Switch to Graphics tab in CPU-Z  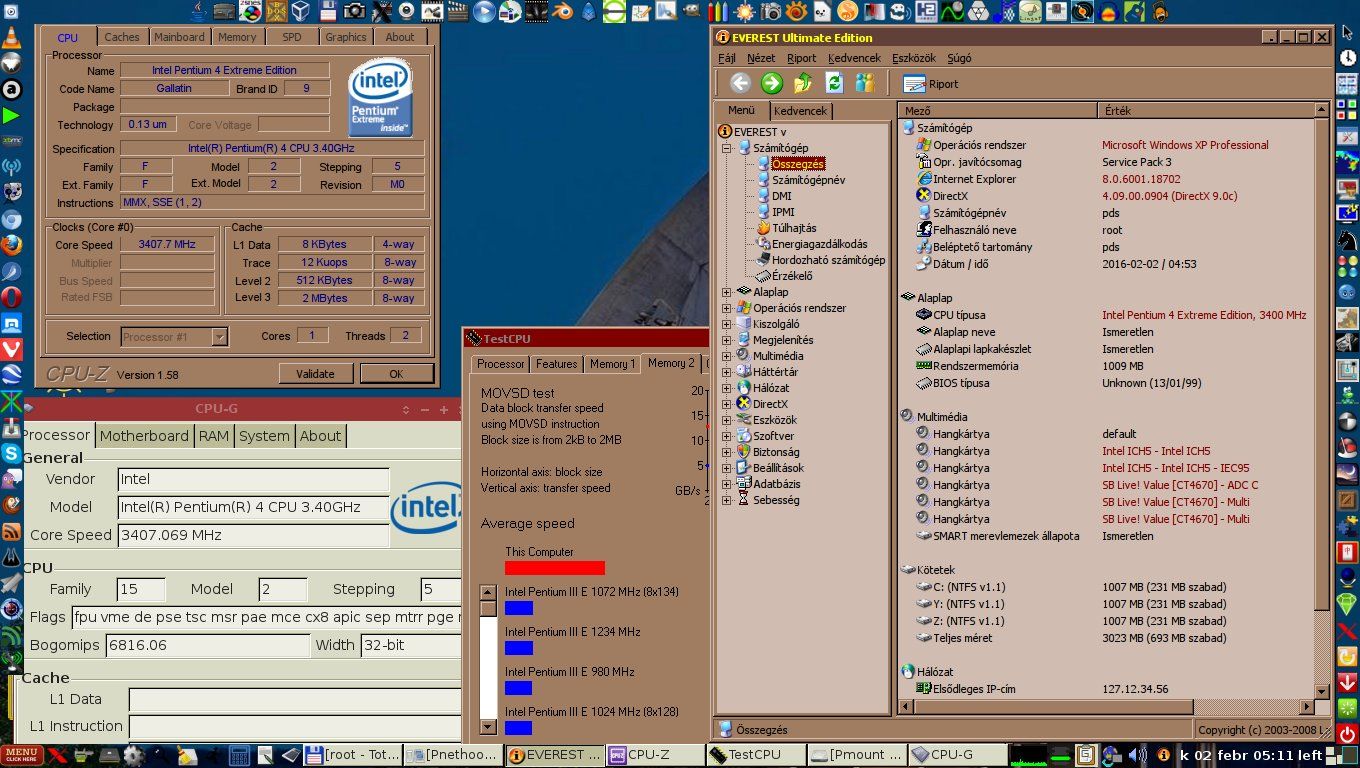(346, 37)
